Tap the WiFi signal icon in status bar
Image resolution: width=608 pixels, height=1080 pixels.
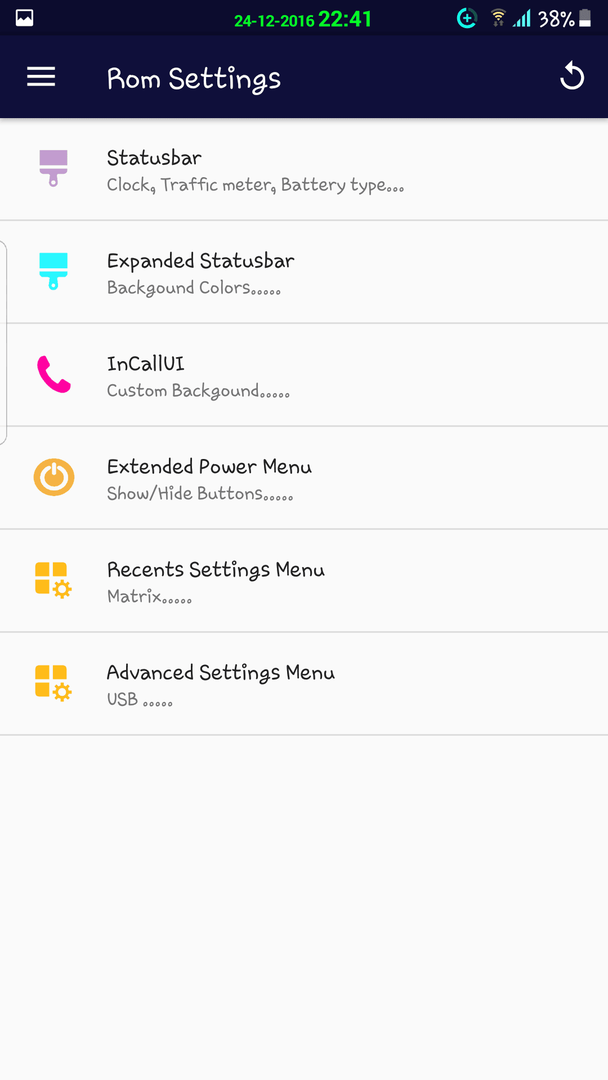tap(498, 19)
